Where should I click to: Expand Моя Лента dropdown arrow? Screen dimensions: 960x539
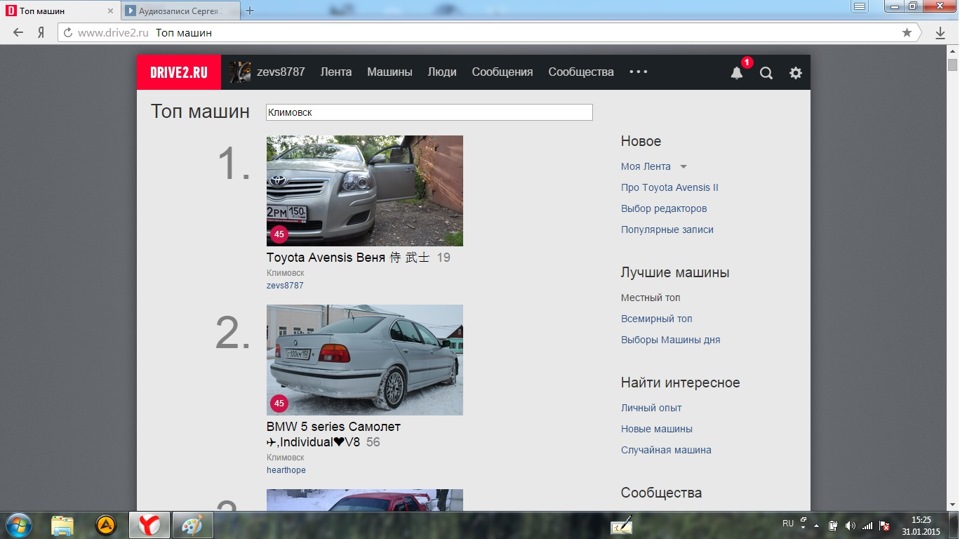click(x=683, y=167)
